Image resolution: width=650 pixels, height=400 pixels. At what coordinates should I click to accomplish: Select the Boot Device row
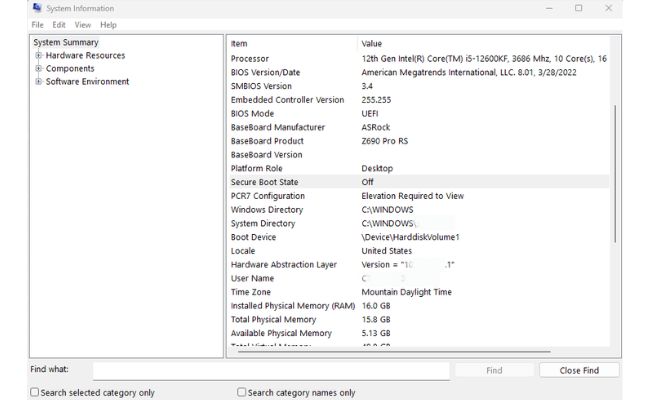(x=419, y=237)
